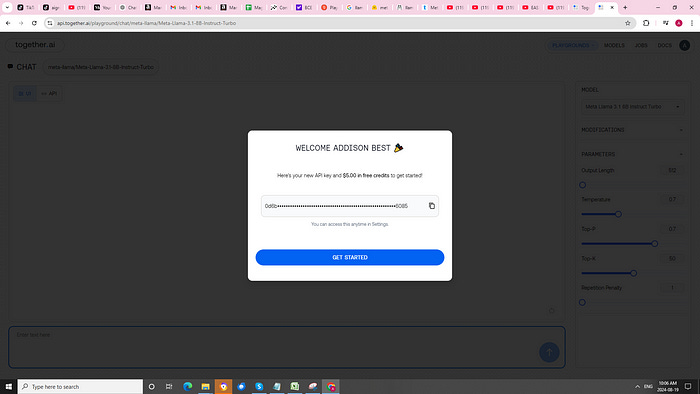Image resolution: width=700 pixels, height=394 pixels.
Task: Send the message with the arrow button
Action: tap(549, 352)
